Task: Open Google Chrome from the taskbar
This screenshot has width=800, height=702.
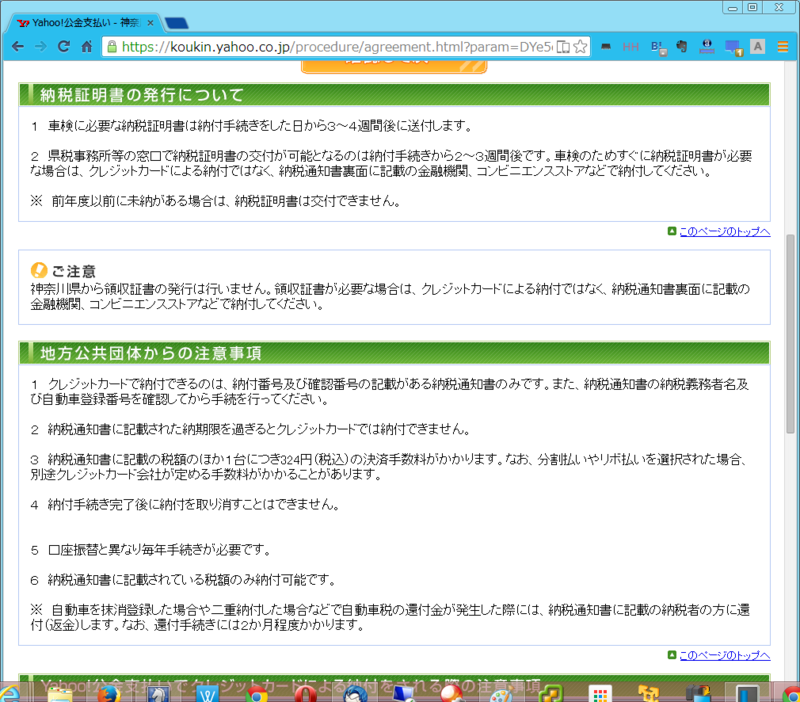Action: 256,694
